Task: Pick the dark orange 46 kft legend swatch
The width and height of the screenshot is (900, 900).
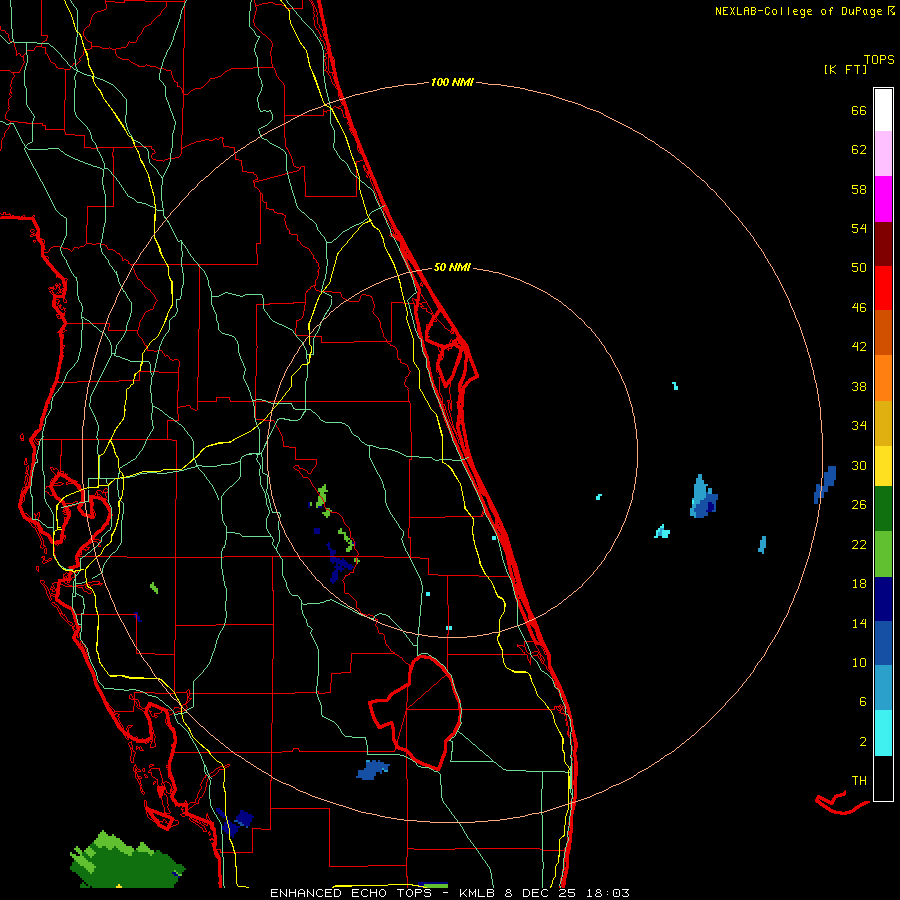Action: 883,332
